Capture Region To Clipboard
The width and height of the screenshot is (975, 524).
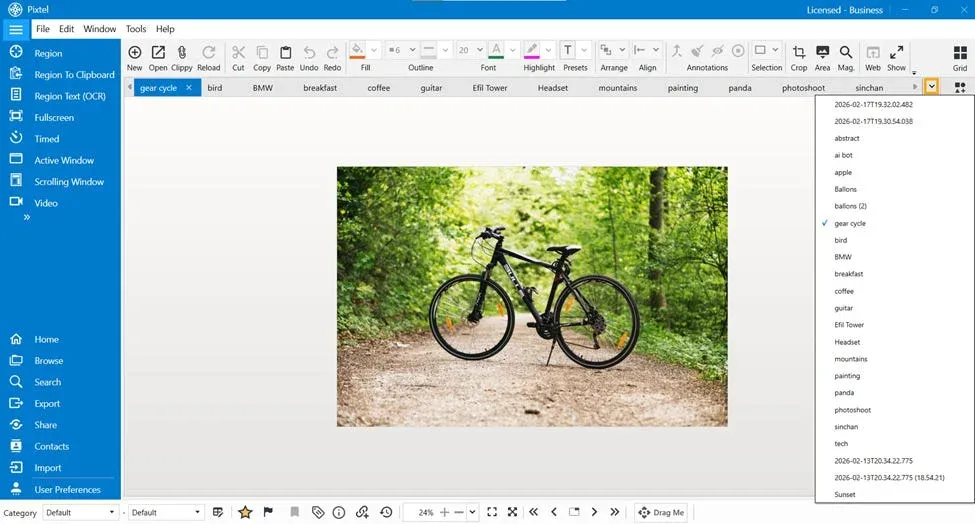[60, 75]
